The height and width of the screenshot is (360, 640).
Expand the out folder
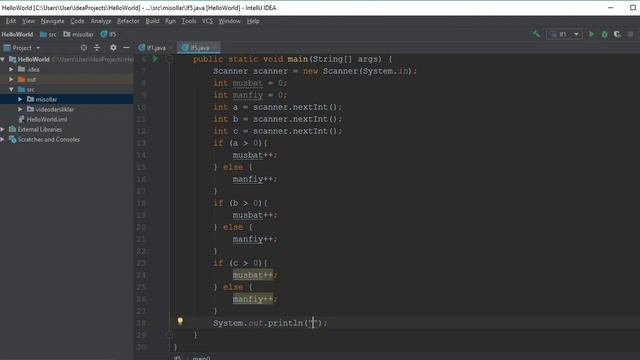[x=11, y=80]
